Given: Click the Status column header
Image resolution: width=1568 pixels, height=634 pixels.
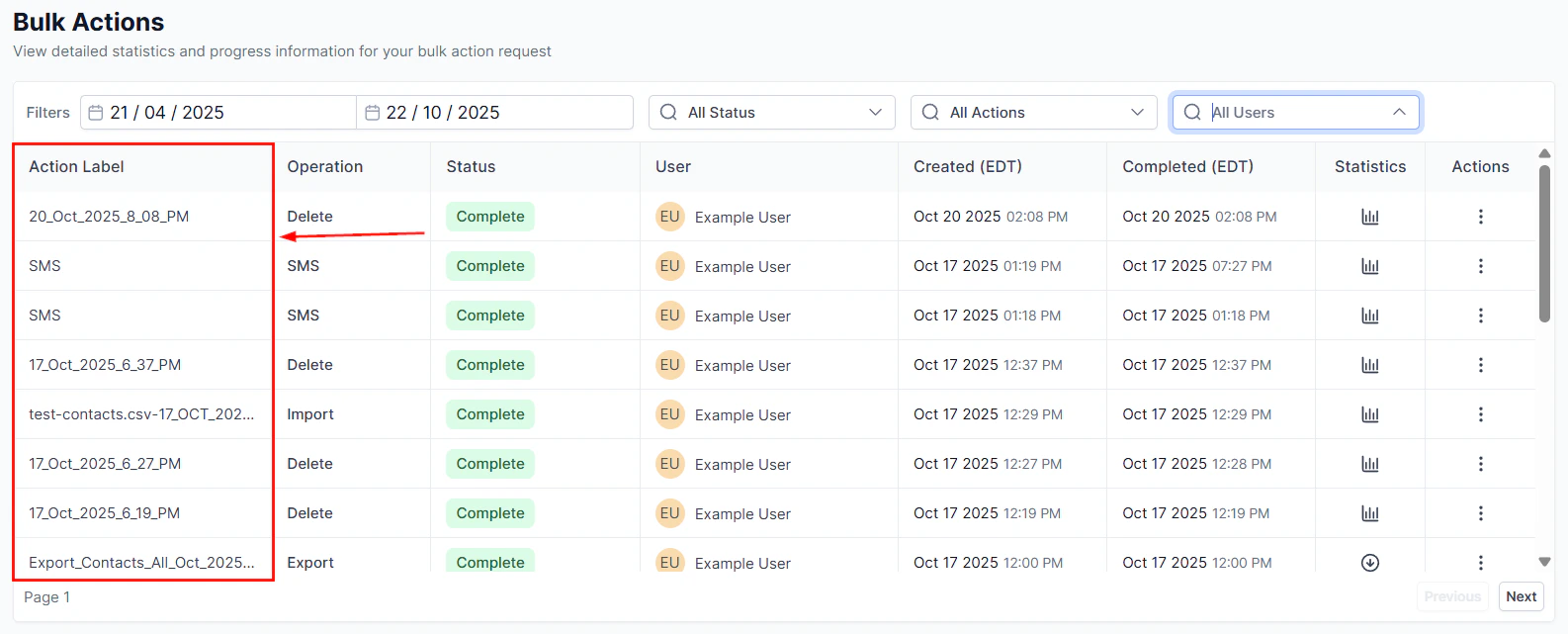Looking at the screenshot, I should click(x=471, y=167).
